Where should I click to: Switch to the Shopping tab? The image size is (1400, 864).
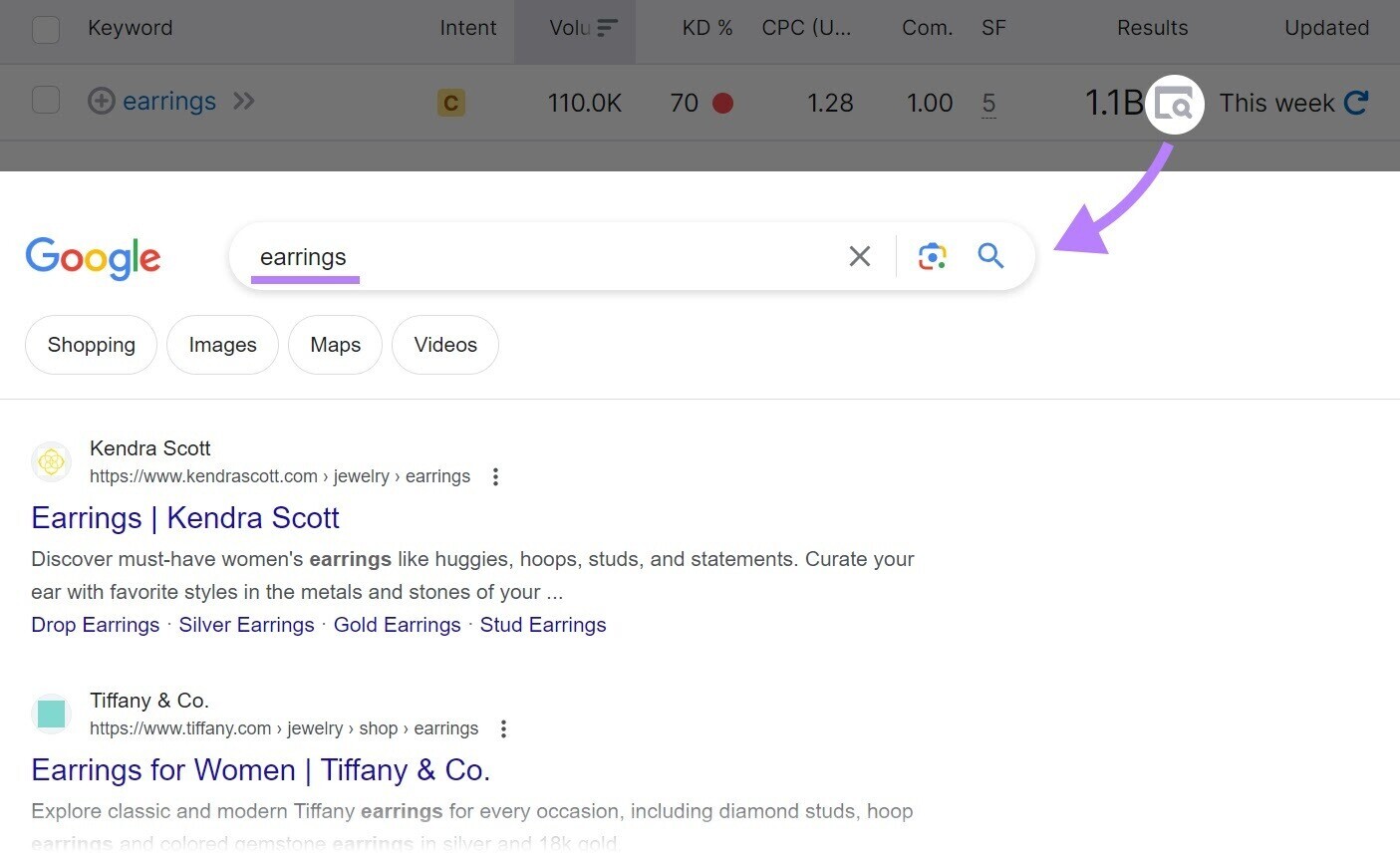[91, 345]
